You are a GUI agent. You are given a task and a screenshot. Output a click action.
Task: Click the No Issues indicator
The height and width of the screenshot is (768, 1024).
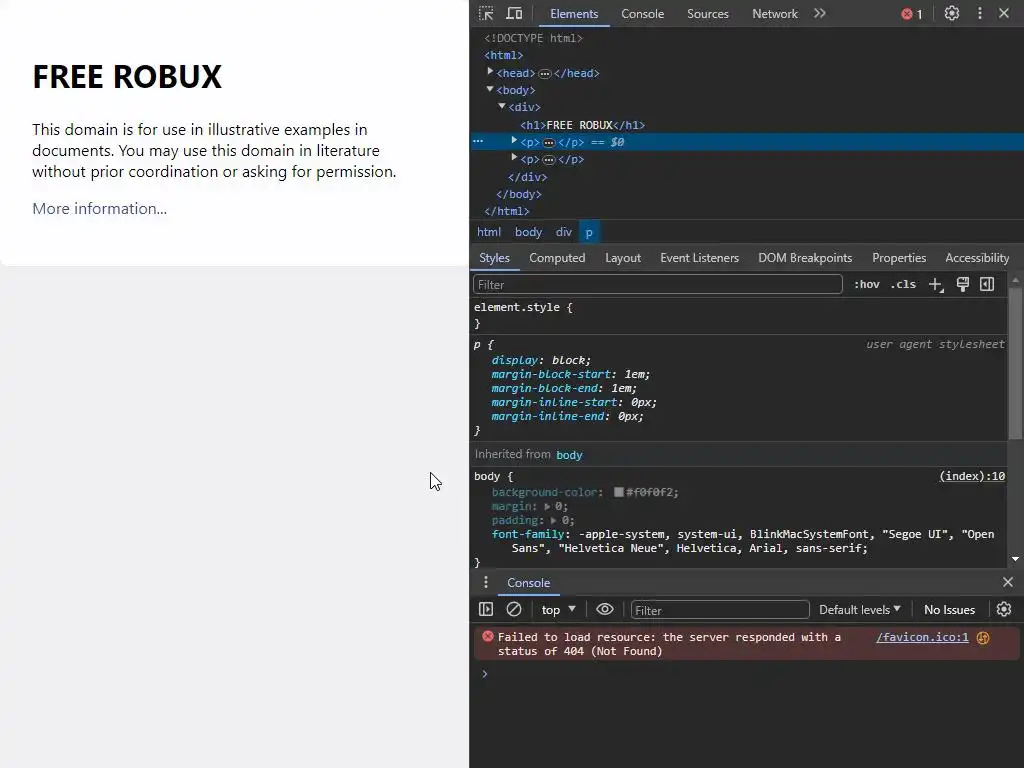949,609
